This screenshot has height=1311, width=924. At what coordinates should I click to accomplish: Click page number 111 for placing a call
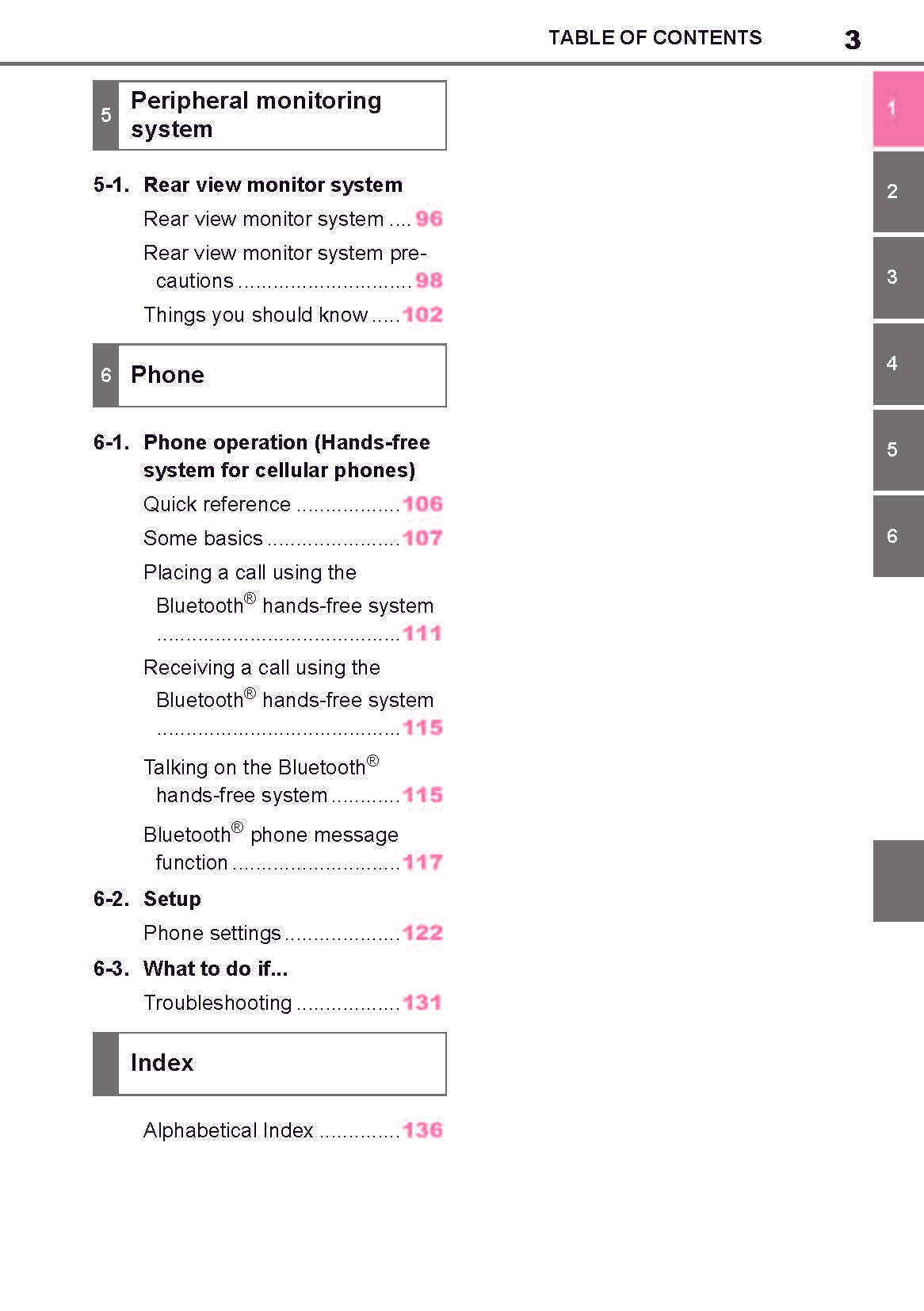click(422, 633)
